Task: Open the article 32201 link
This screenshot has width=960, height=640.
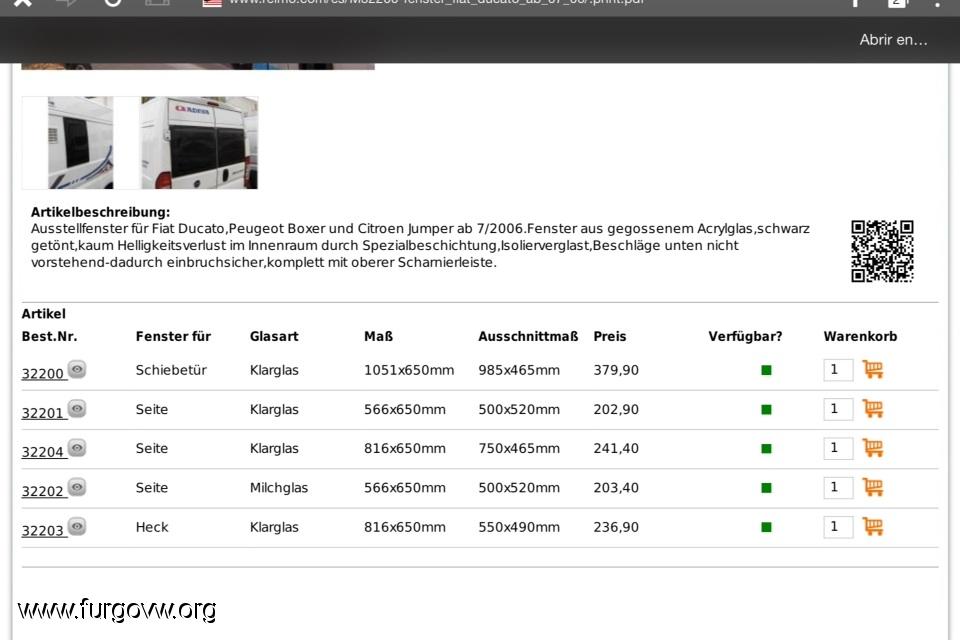Action: (42, 413)
